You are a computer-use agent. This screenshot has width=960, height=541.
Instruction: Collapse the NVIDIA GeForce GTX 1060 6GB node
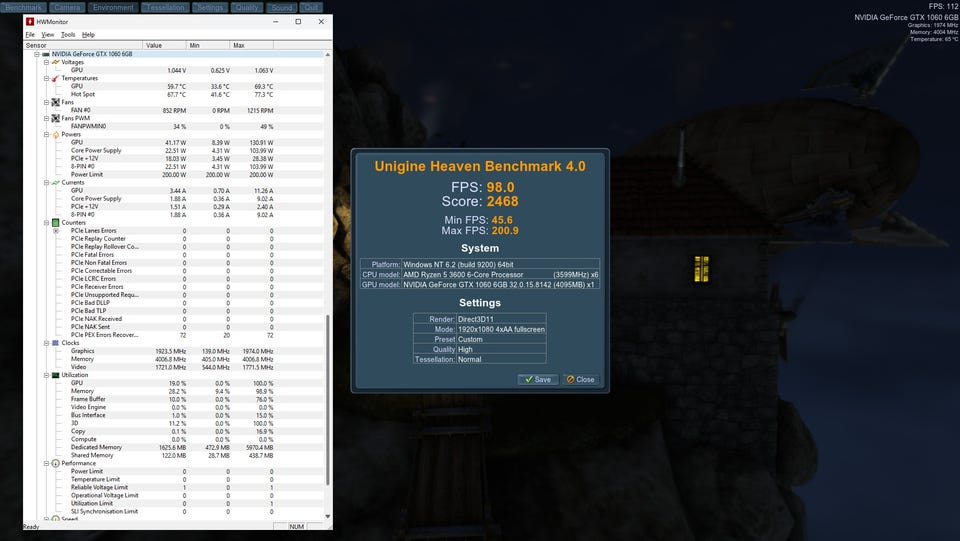(x=37, y=54)
